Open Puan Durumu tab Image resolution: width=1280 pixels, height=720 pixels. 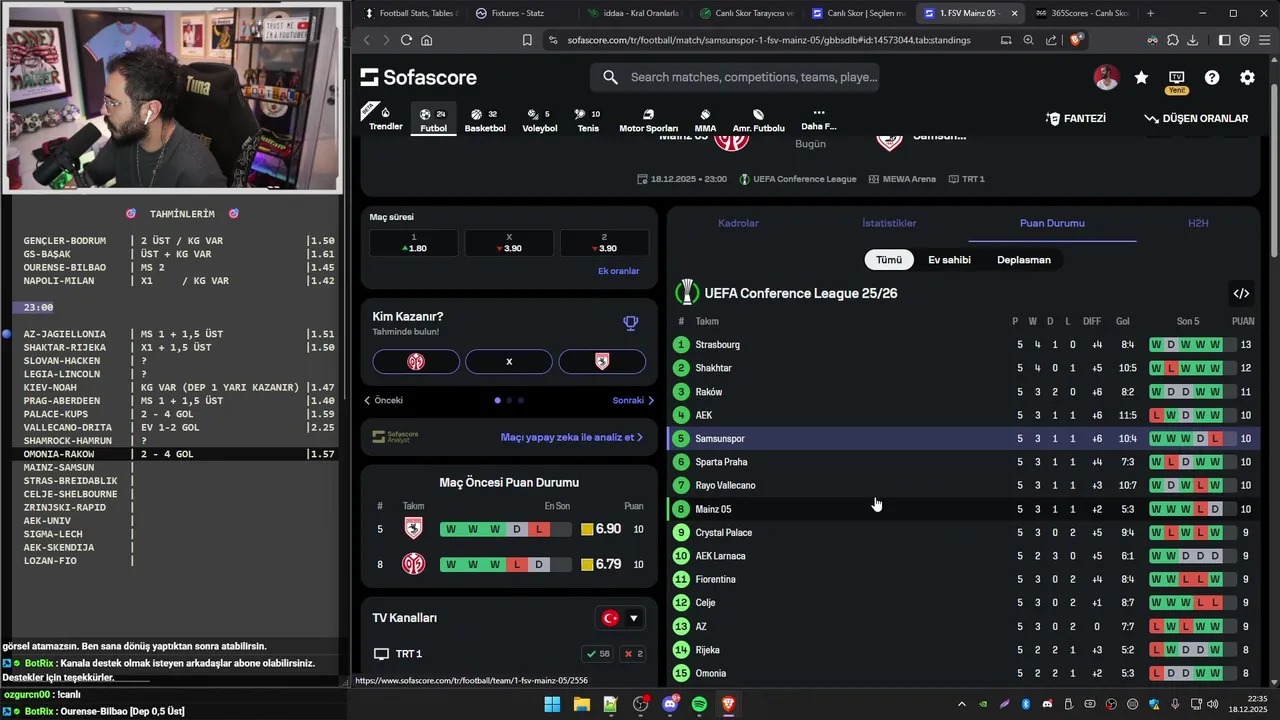point(1052,223)
